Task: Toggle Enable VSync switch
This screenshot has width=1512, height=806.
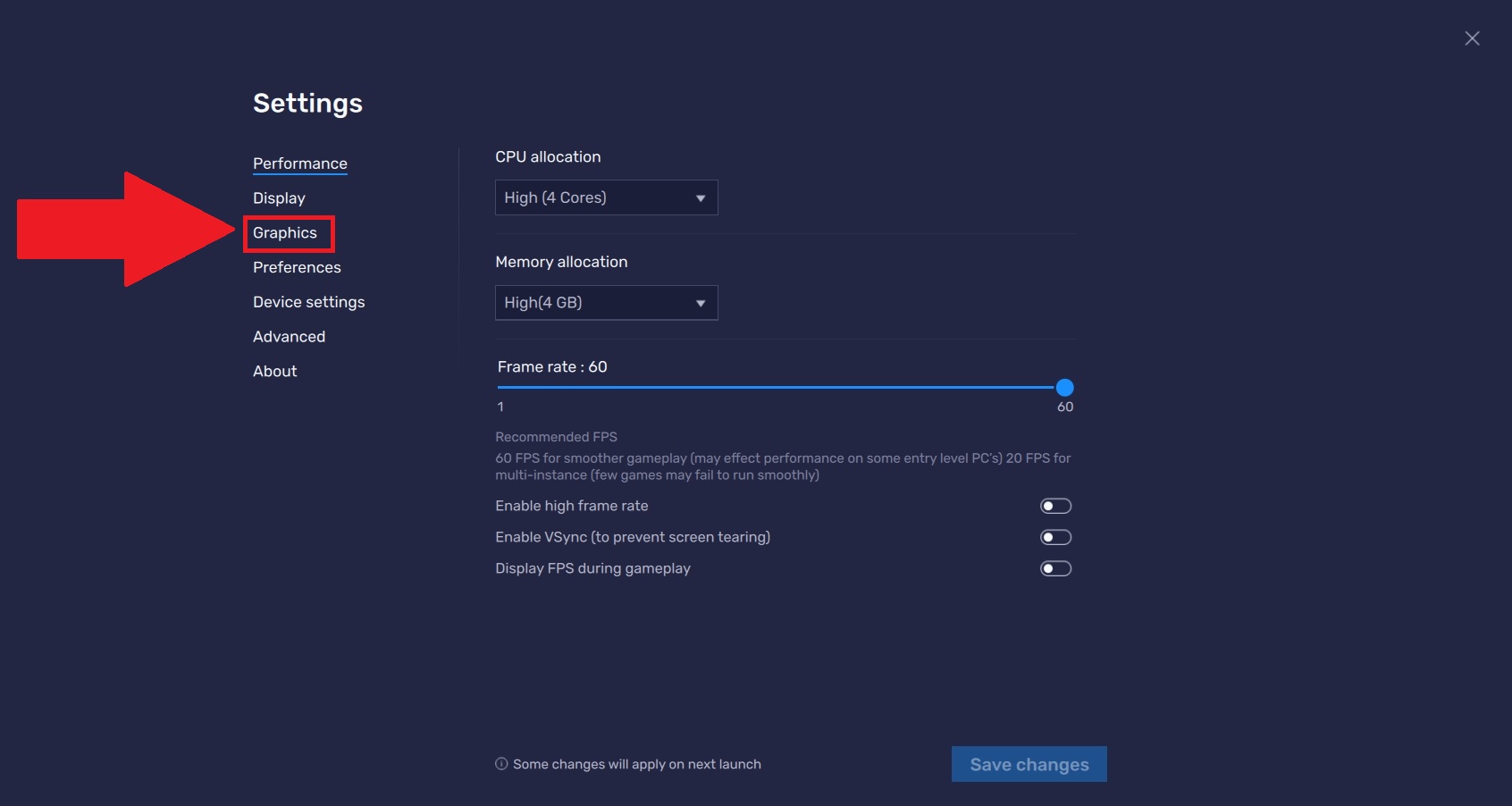Action: click(1055, 537)
